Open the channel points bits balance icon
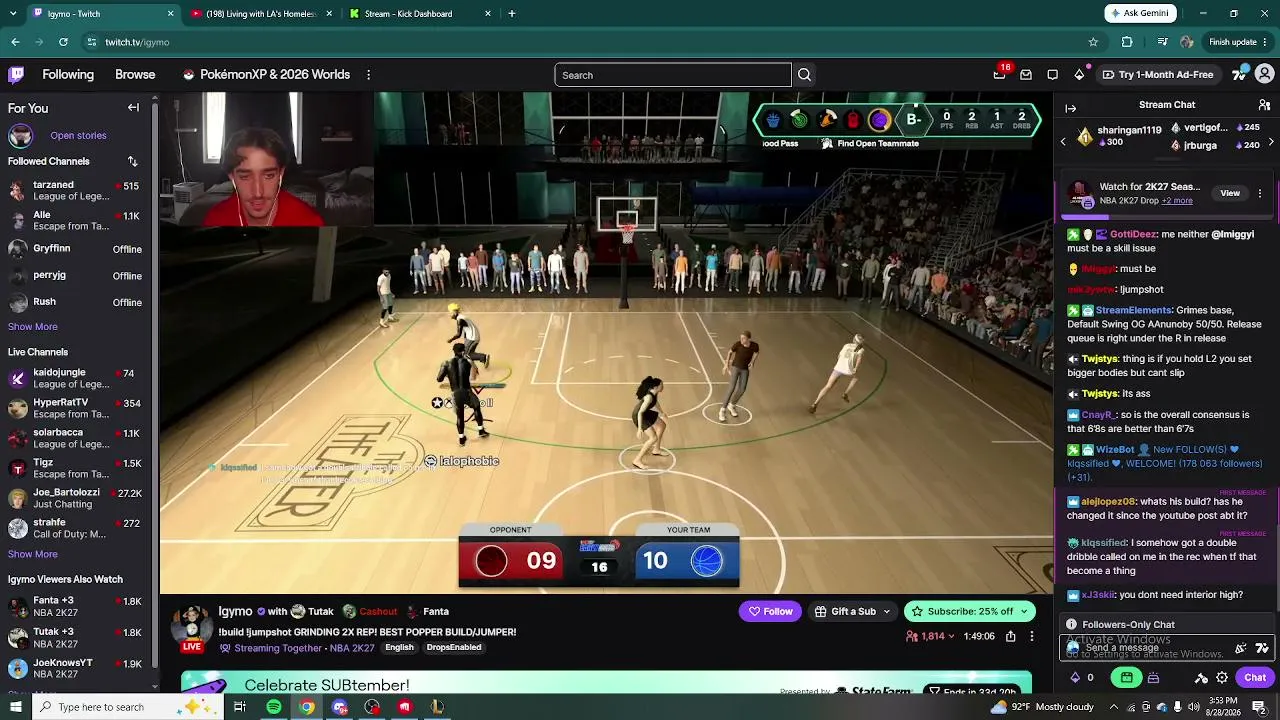Viewport: 1280px width, 720px height. pos(1076,678)
